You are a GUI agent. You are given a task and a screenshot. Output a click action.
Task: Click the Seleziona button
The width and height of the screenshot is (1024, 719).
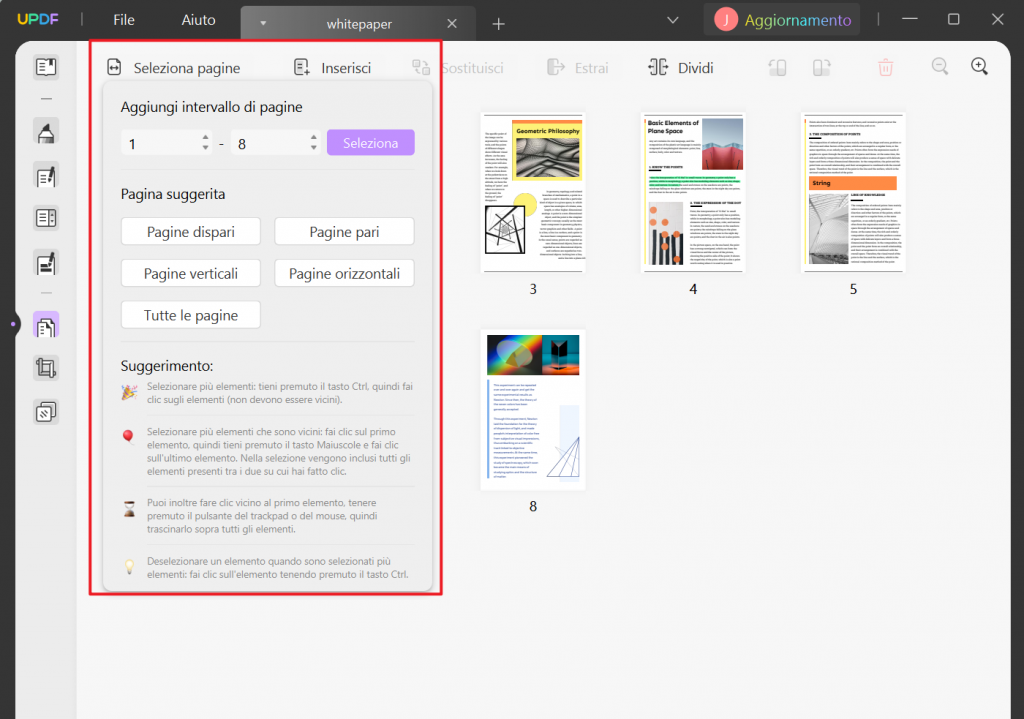click(370, 142)
